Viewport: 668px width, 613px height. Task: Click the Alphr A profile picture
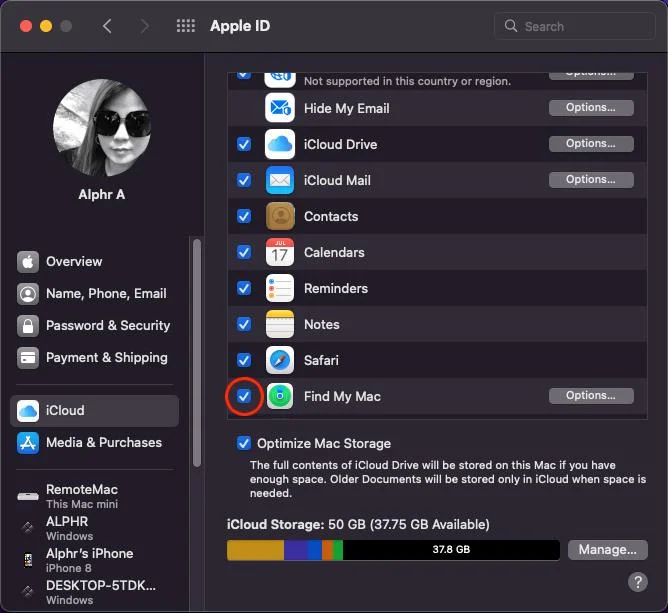101,127
